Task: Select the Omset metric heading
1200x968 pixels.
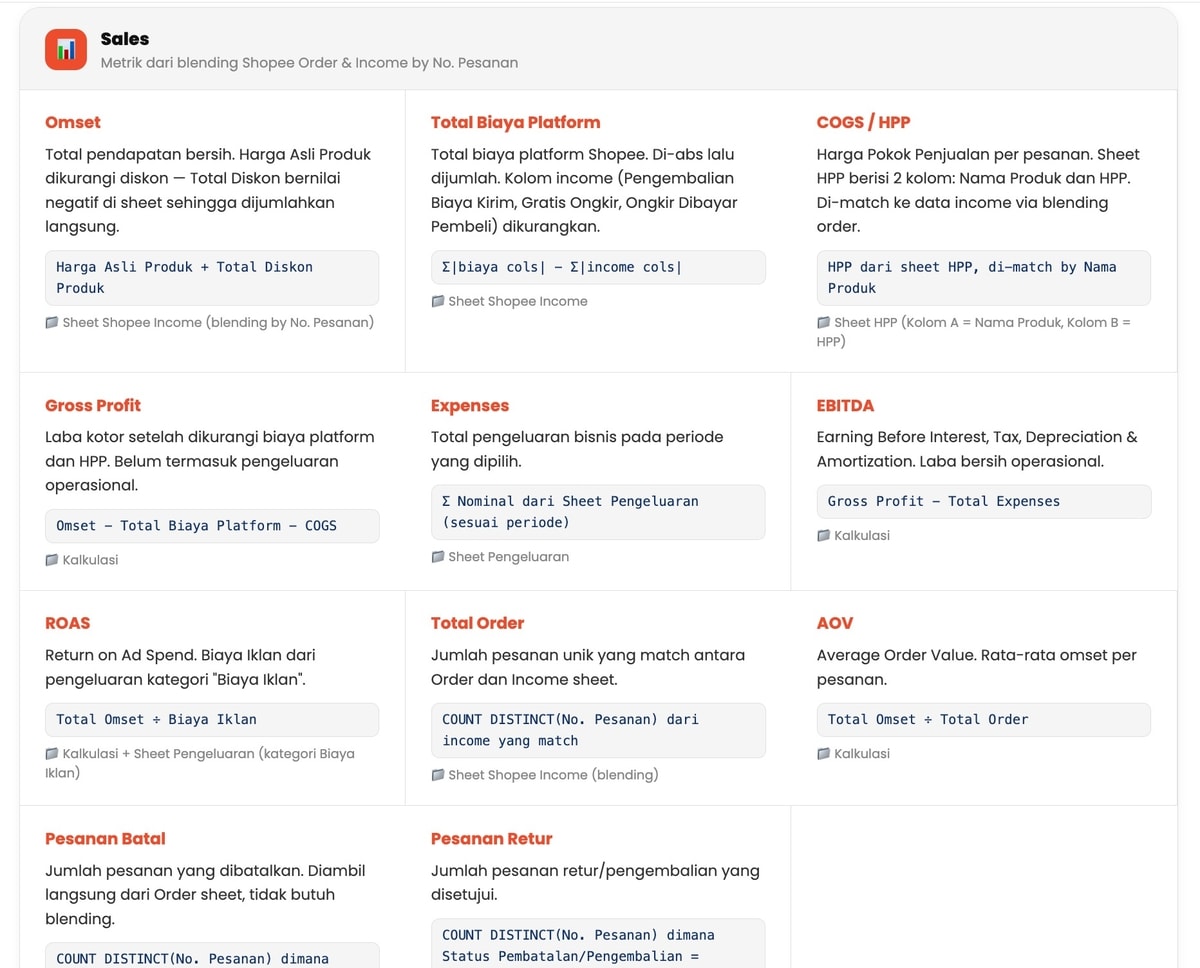Action: pyautogui.click(x=73, y=122)
